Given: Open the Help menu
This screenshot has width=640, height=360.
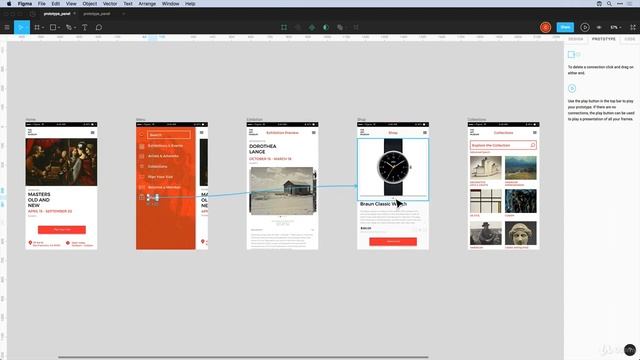Looking at the screenshot, I should (x=190, y=4).
